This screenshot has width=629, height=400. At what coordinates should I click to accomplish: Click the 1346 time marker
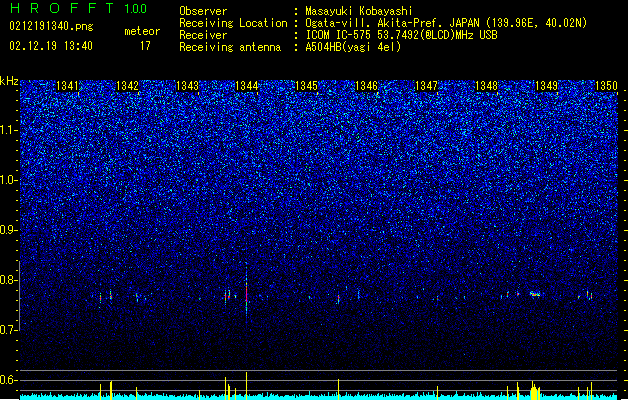point(367,86)
